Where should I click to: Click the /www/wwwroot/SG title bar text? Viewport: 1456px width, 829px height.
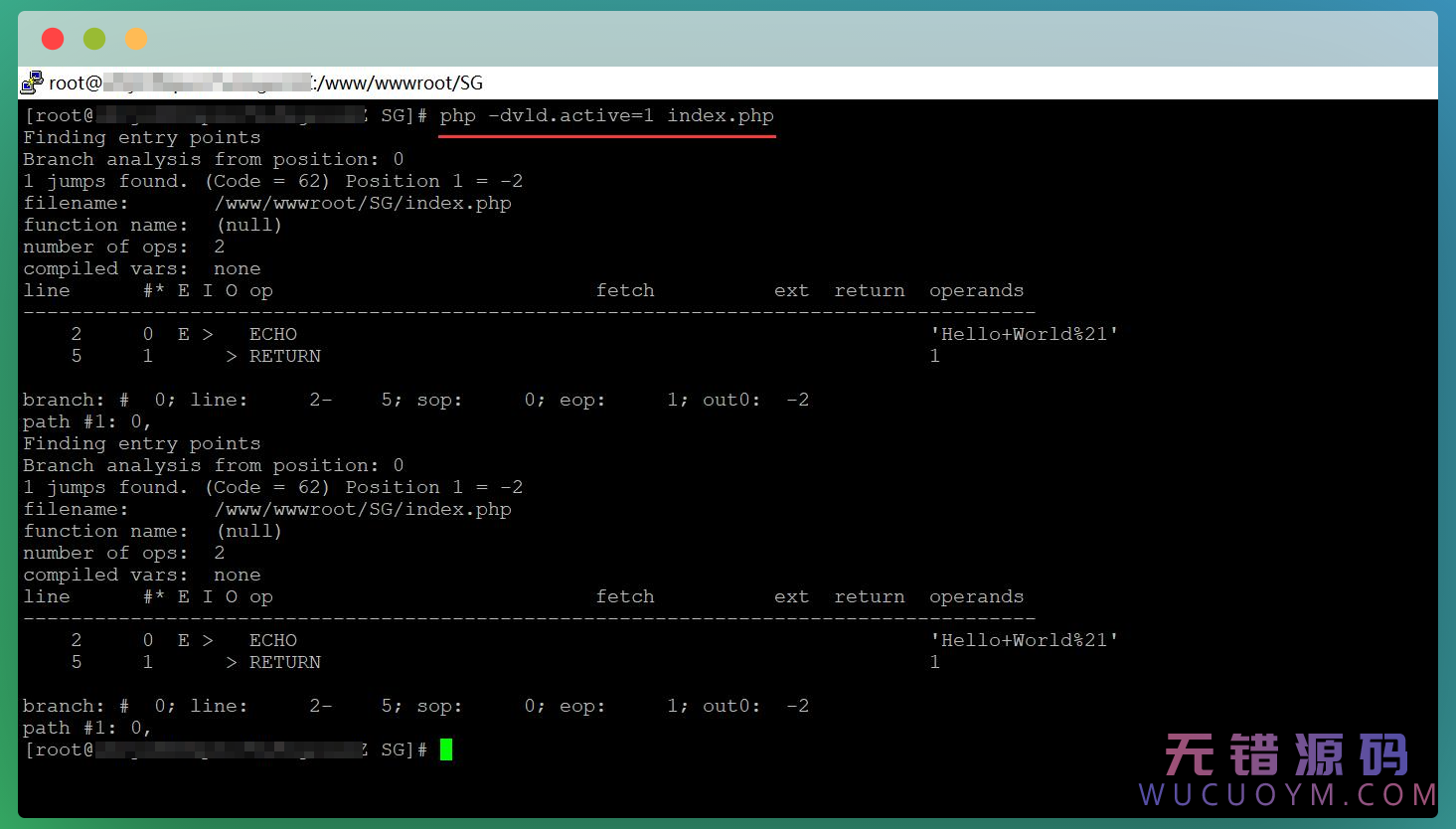pyautogui.click(x=400, y=83)
